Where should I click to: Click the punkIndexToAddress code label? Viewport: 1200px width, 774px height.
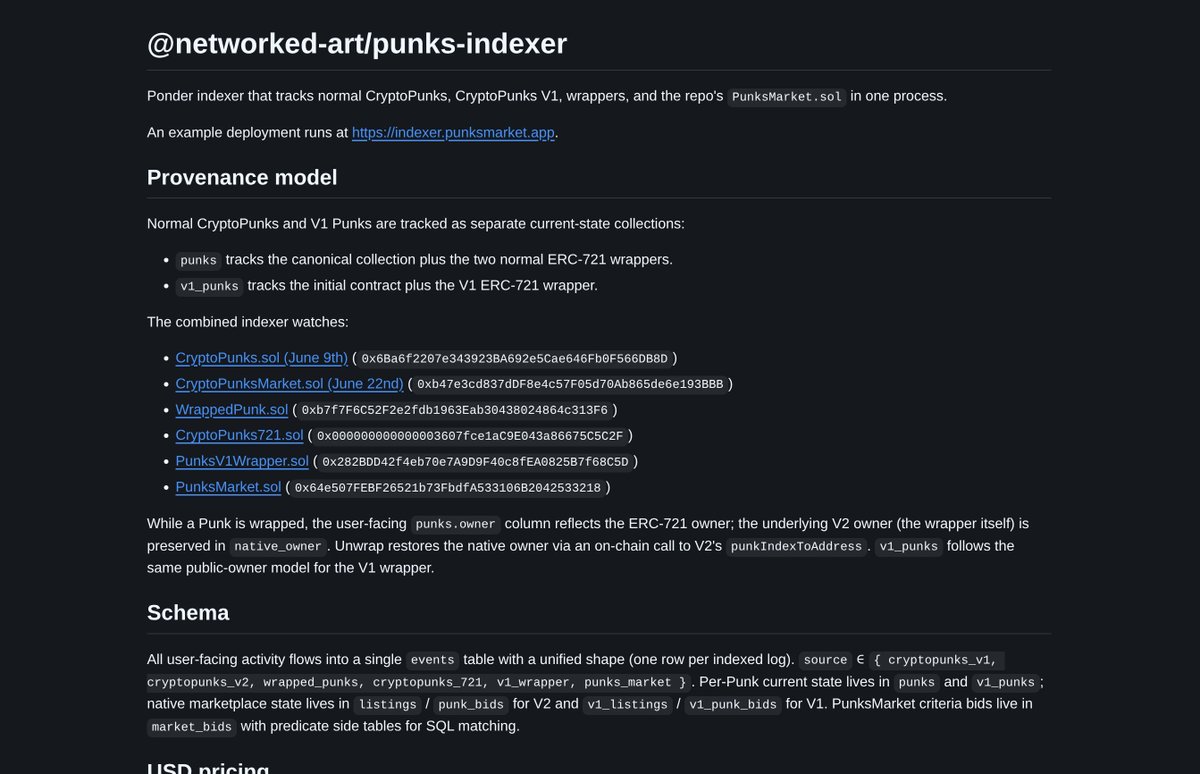tap(796, 547)
